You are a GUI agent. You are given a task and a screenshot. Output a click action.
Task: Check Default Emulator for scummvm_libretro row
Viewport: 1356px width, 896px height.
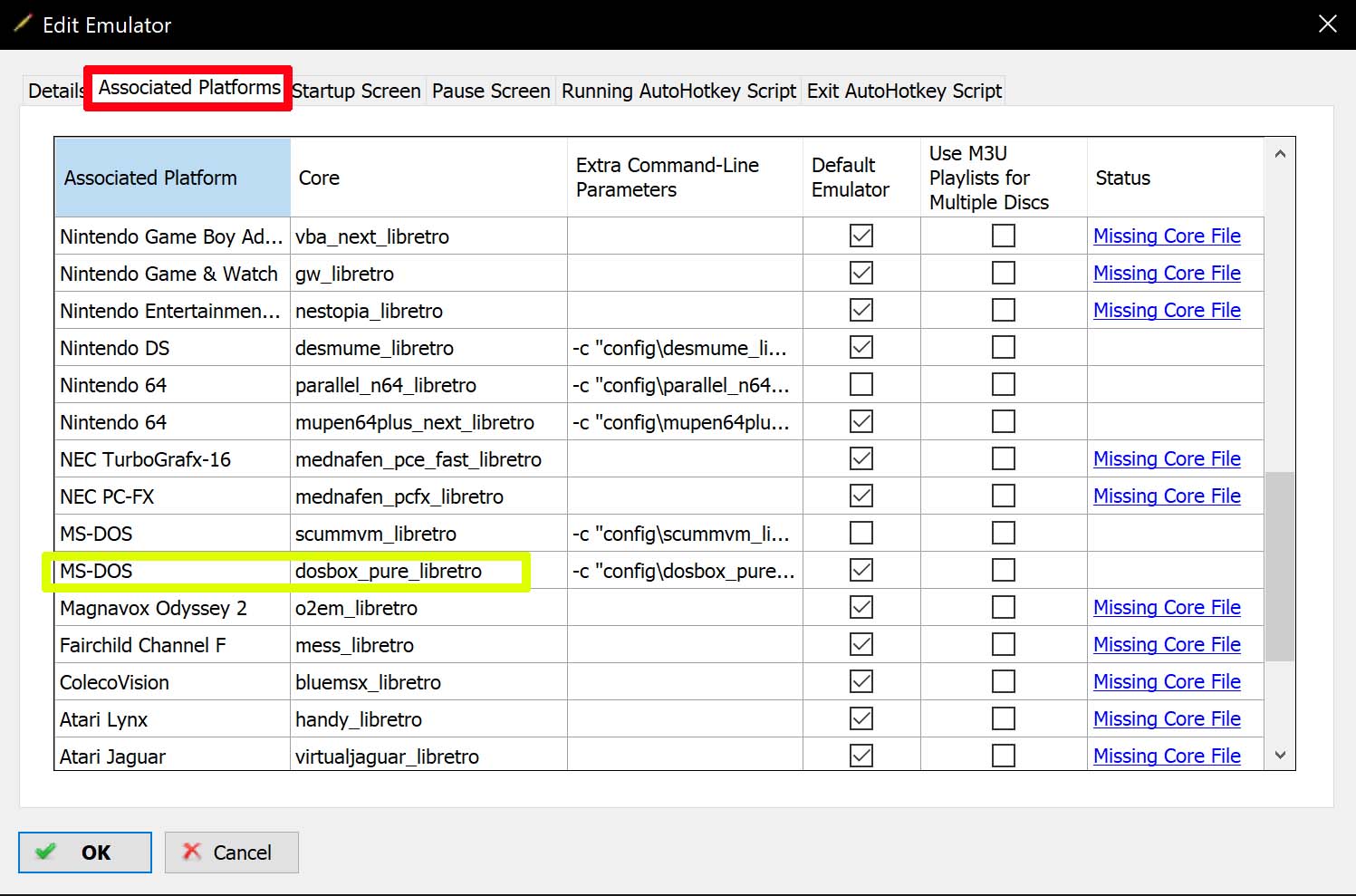861,533
